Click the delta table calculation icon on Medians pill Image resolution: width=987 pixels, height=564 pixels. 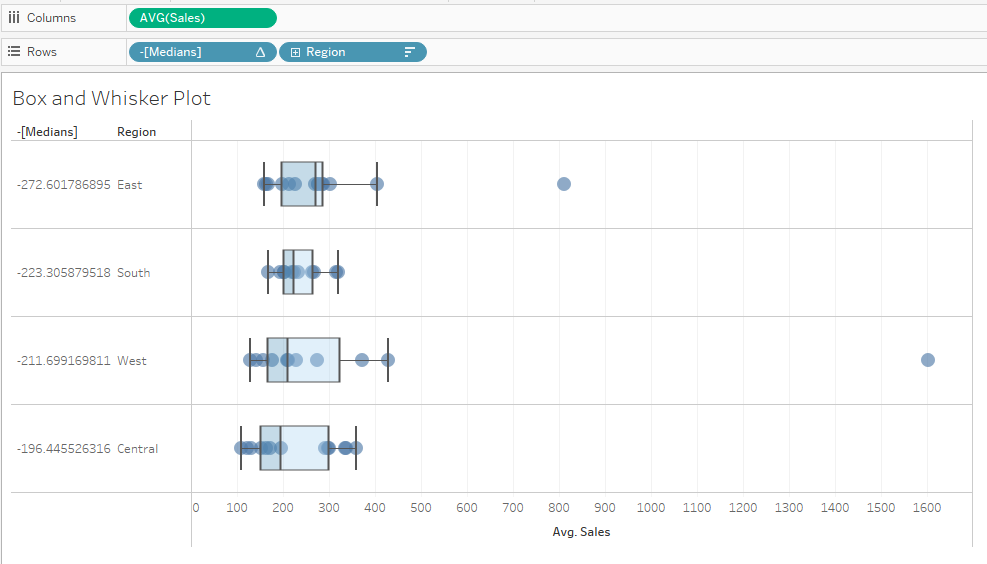[260, 52]
